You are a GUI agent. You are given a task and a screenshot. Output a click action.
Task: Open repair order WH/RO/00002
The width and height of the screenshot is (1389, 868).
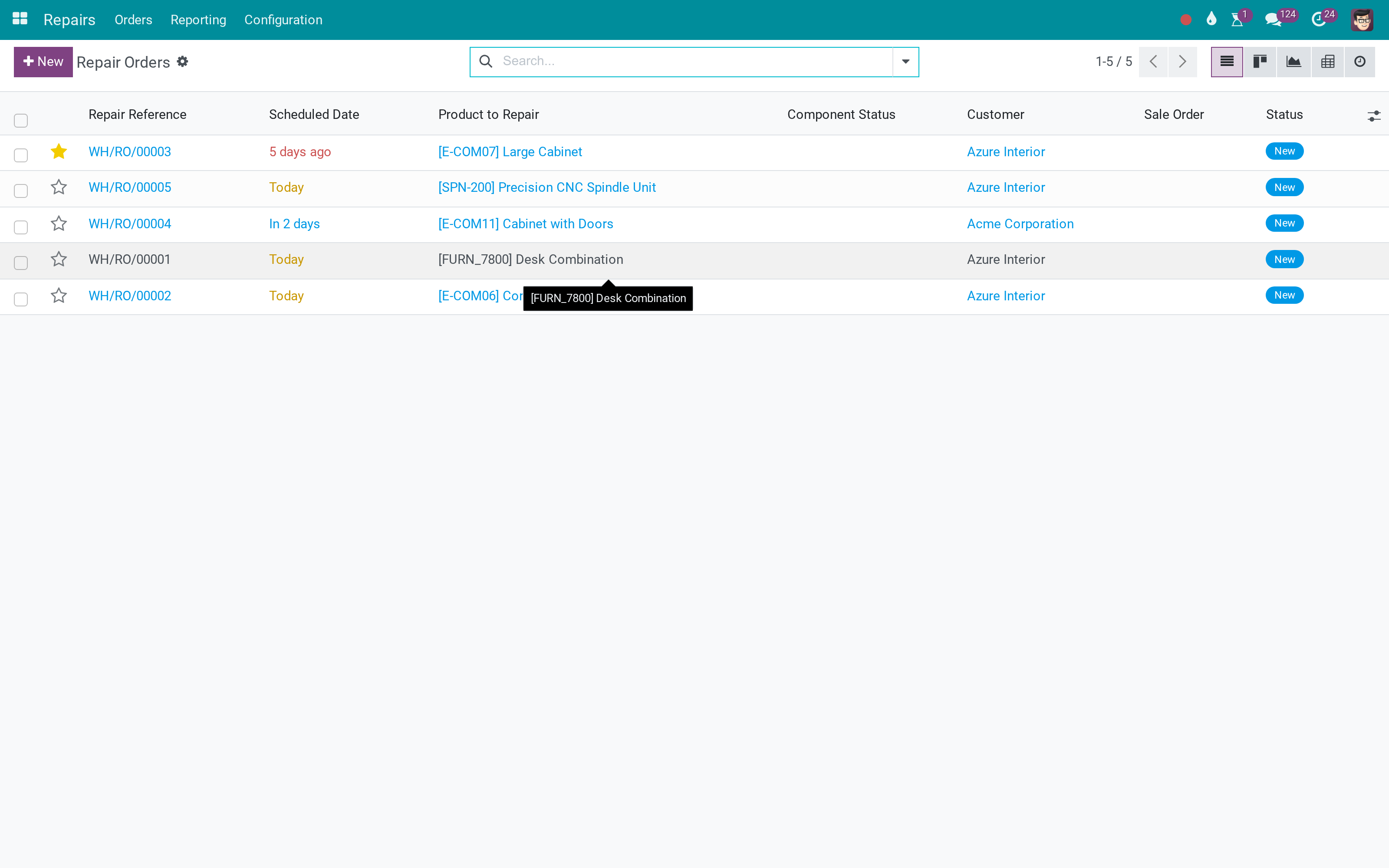point(130,296)
